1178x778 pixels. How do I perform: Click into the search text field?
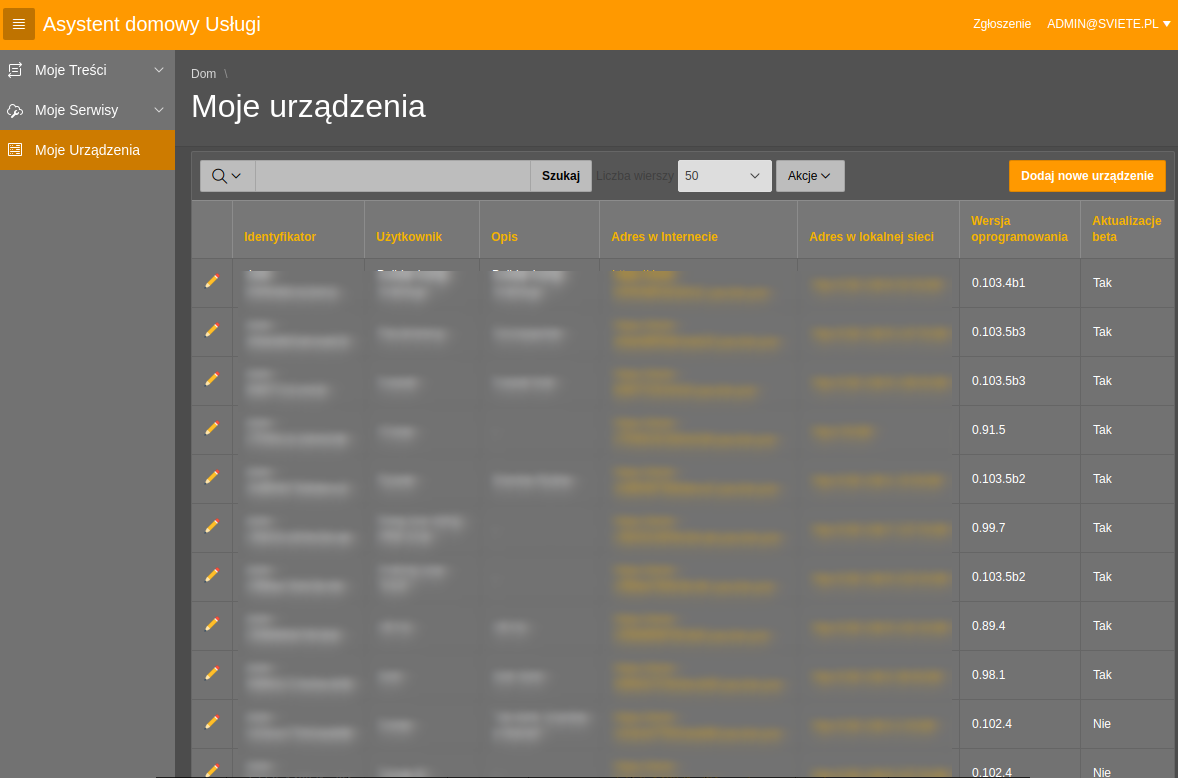[x=392, y=176]
